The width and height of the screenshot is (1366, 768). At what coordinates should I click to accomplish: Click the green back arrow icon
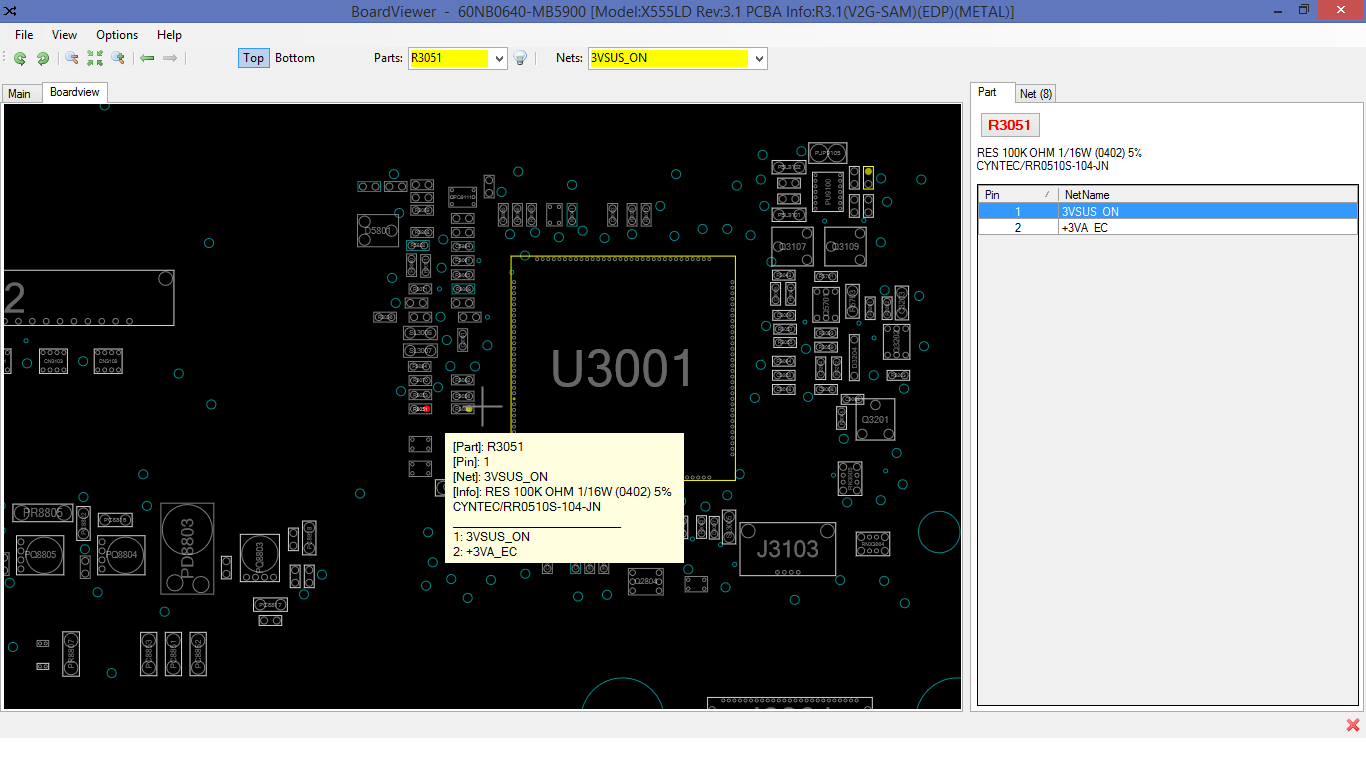[147, 58]
